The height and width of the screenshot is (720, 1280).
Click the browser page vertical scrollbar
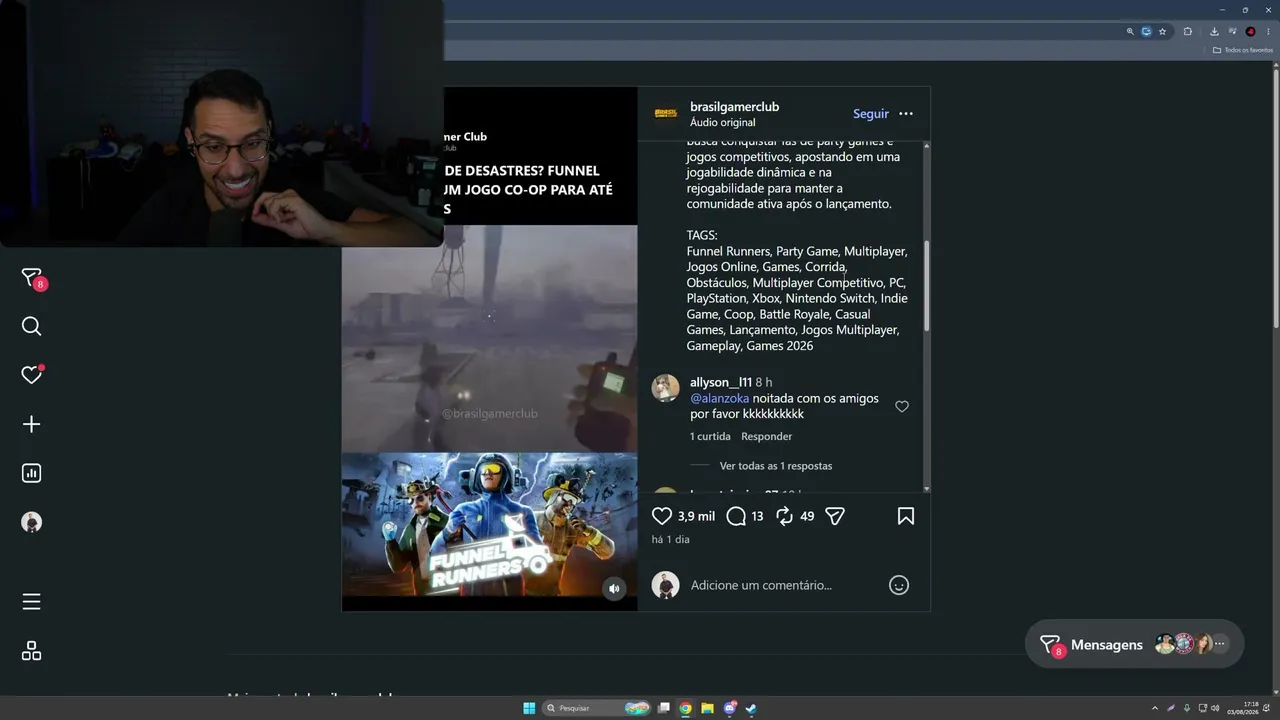[1275, 200]
